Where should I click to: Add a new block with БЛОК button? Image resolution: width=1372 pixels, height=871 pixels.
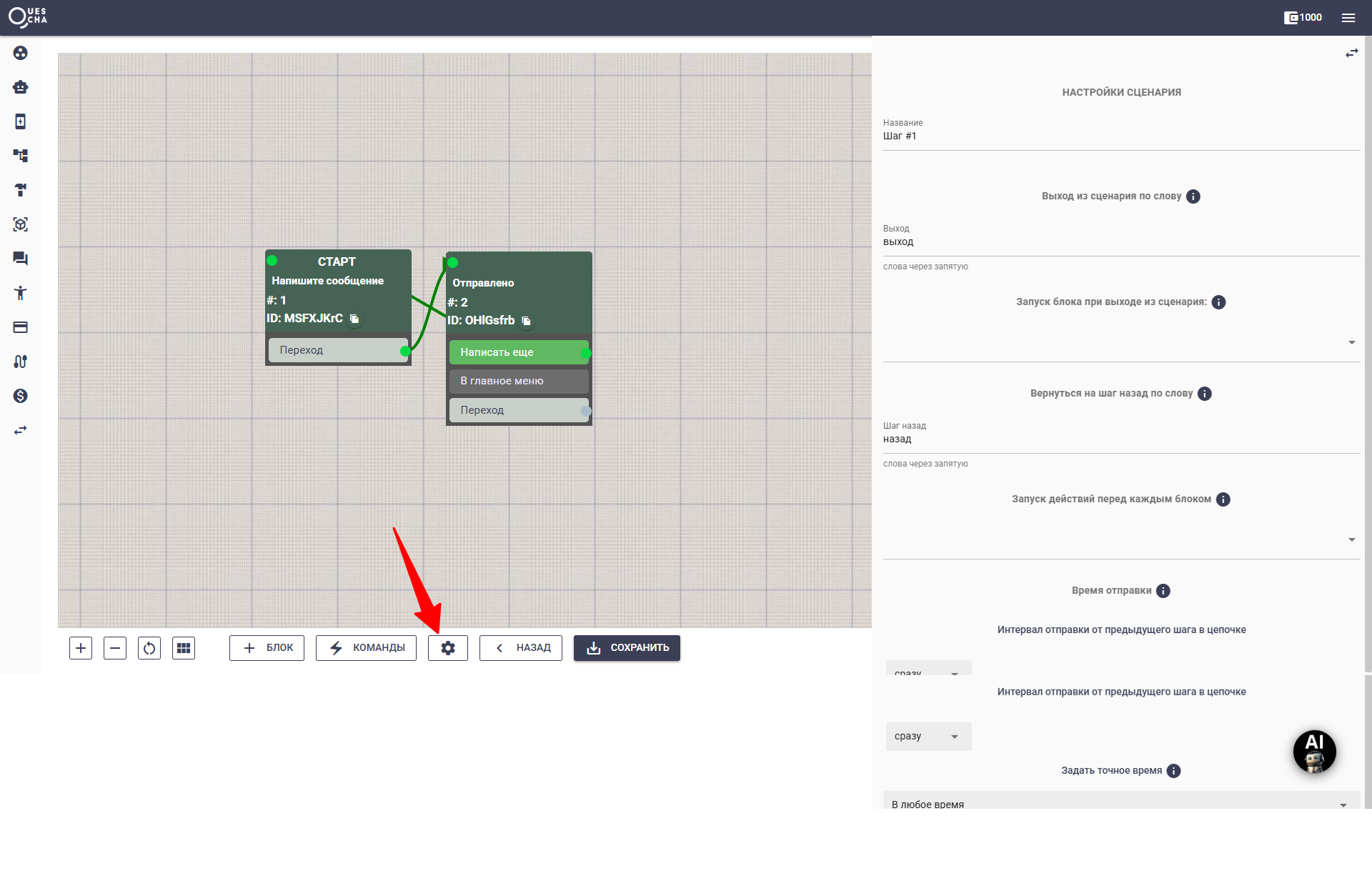coord(267,648)
